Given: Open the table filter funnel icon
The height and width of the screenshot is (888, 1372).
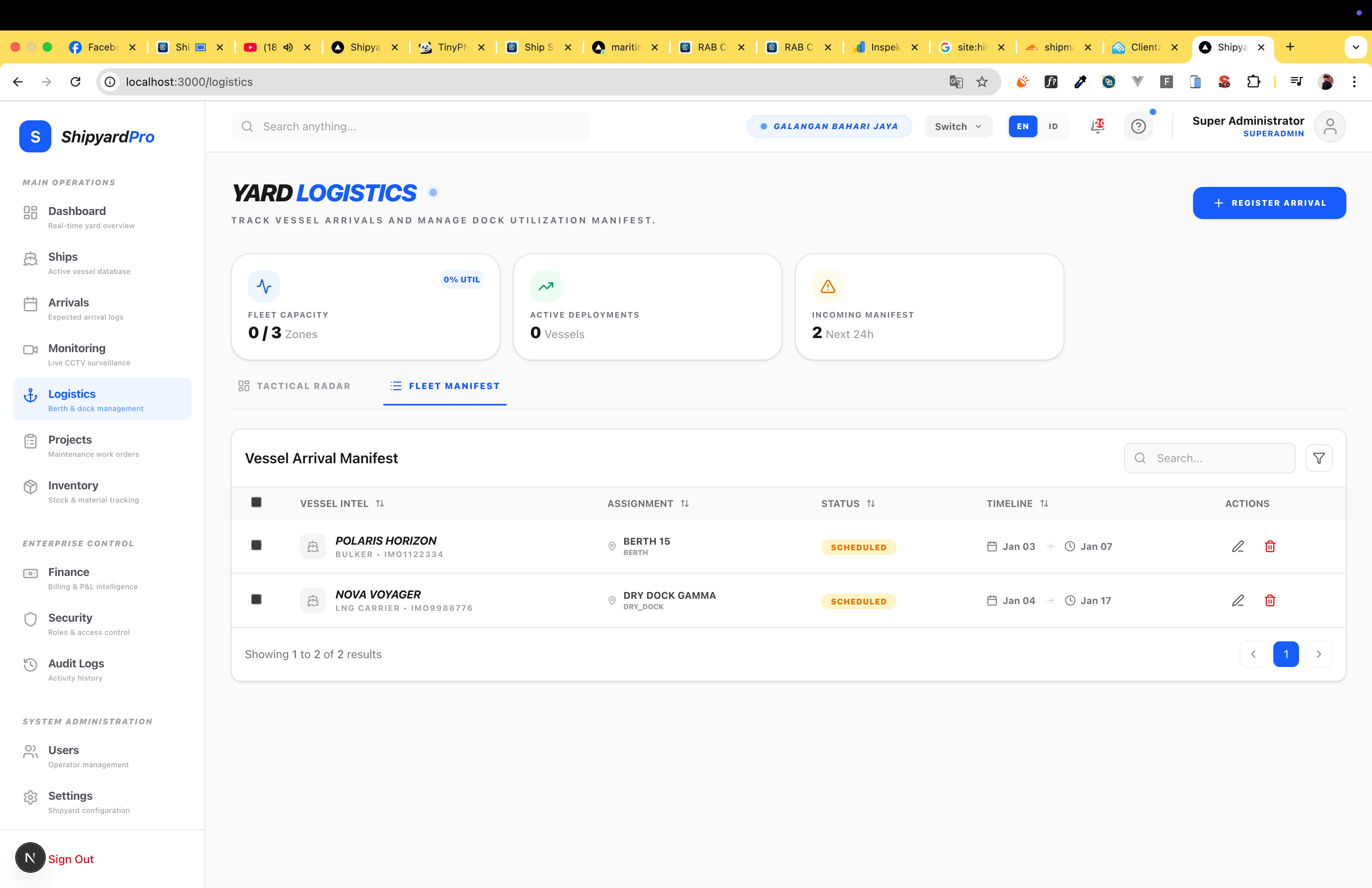Looking at the screenshot, I should tap(1318, 458).
